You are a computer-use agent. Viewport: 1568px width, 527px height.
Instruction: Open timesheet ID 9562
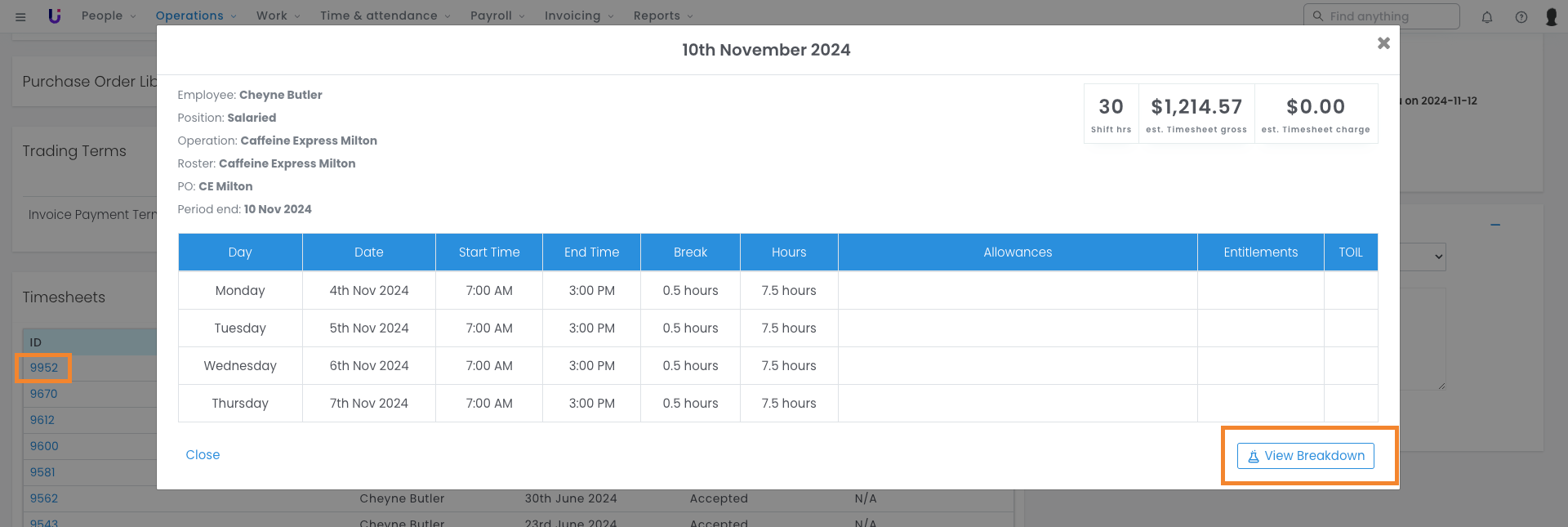click(44, 498)
